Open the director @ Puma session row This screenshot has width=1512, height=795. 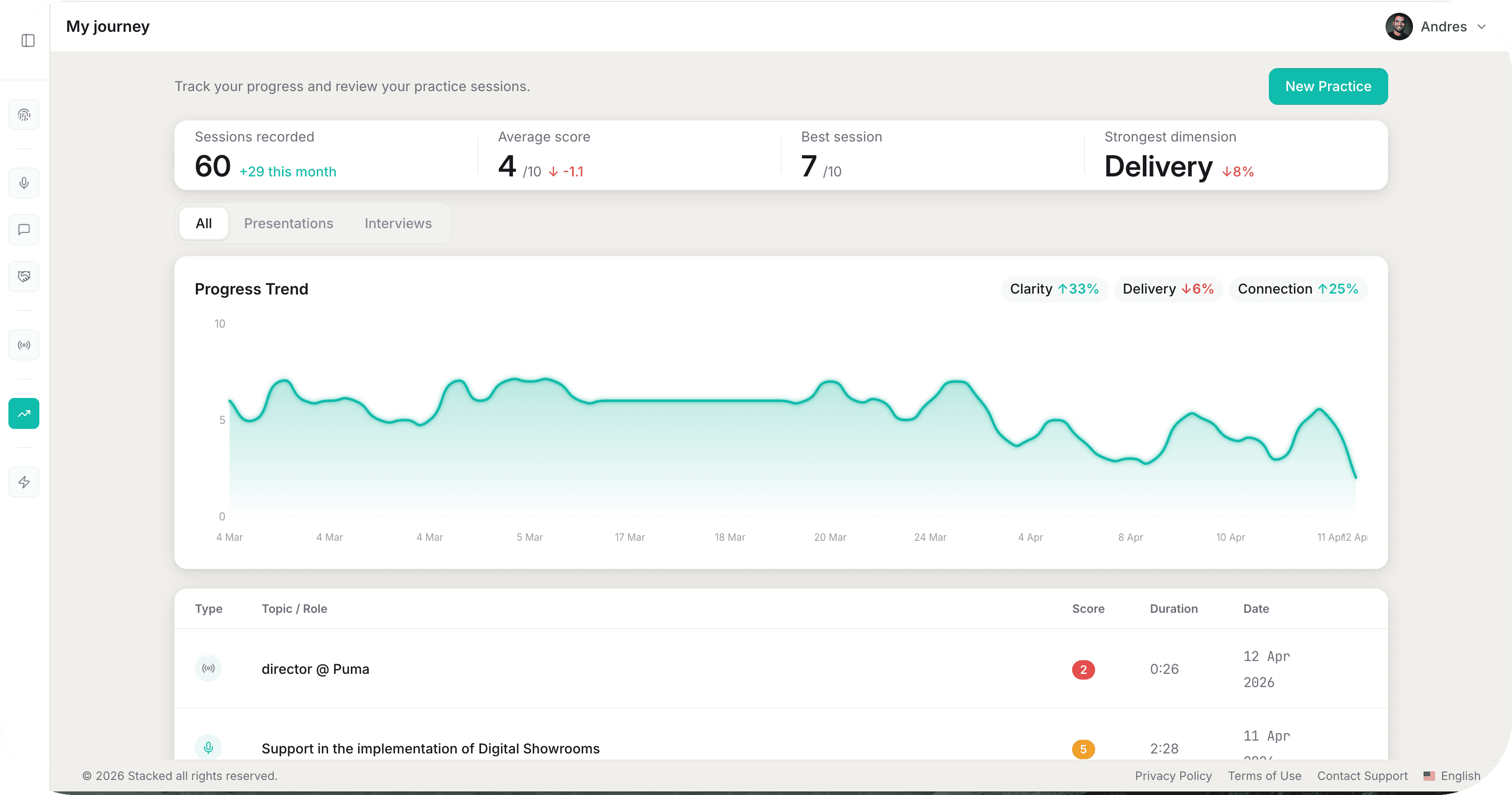[x=315, y=669]
